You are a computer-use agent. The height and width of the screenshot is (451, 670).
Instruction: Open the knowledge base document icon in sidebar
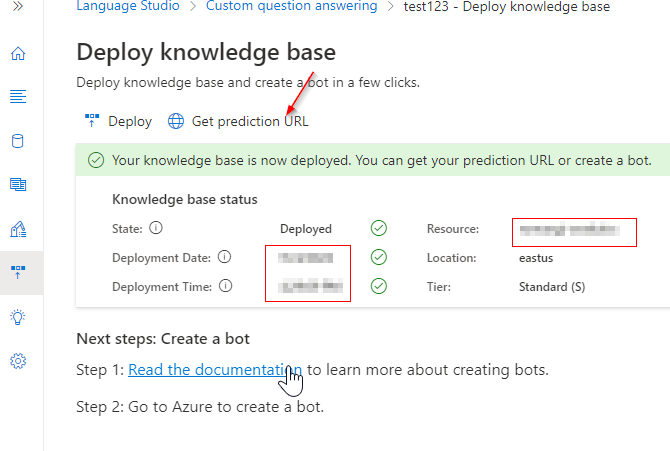pos(18,184)
